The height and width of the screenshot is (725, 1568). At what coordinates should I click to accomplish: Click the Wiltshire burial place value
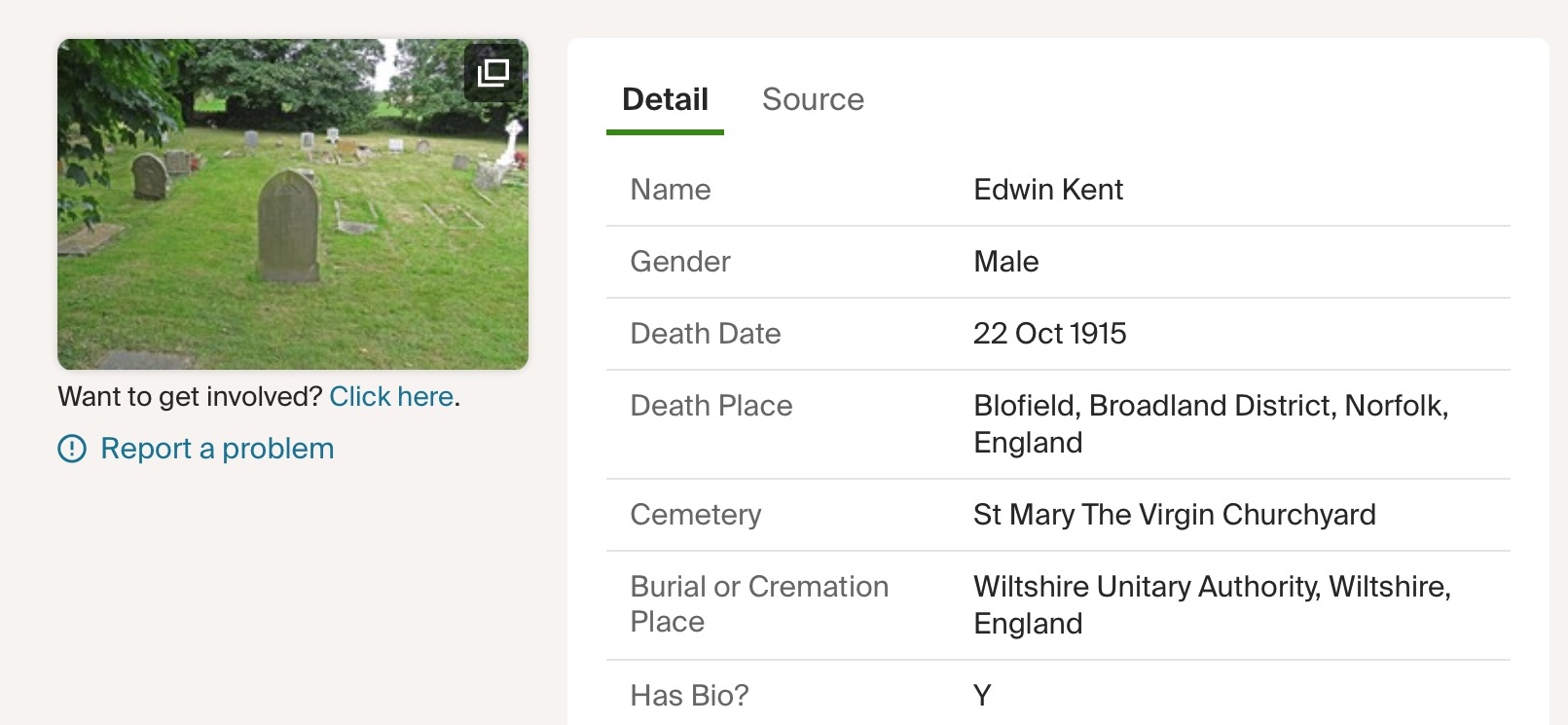click(1212, 605)
